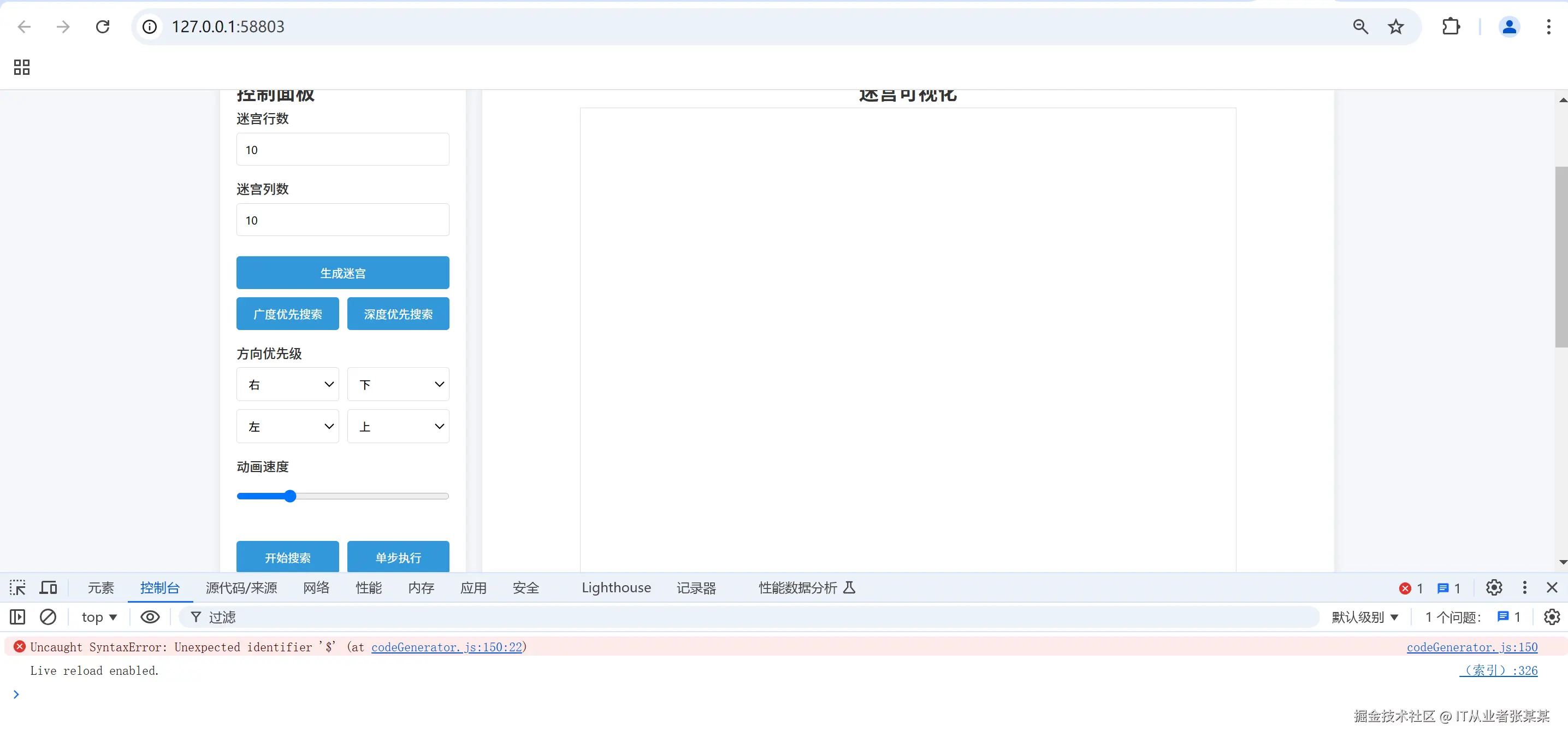Bookmark page with star icon
The height and width of the screenshot is (742, 1568).
pos(1395,27)
